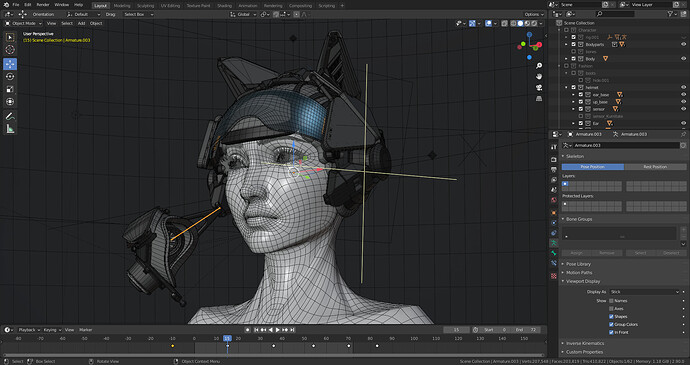Switch to the Sculpting workspace tab

[145, 6]
